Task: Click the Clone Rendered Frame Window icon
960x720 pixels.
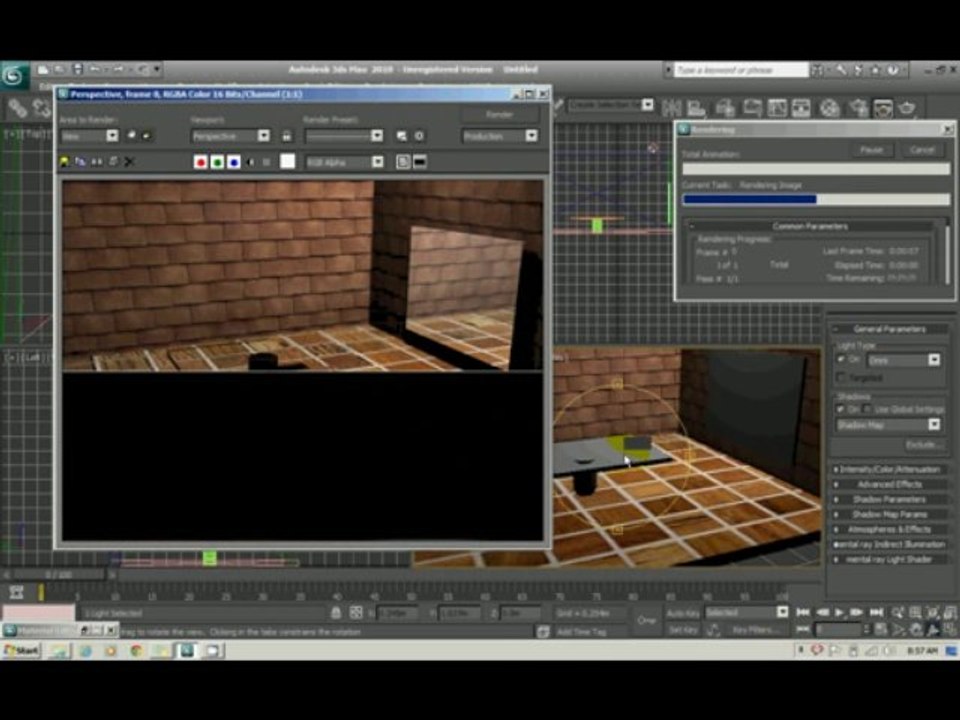Action: (x=97, y=162)
